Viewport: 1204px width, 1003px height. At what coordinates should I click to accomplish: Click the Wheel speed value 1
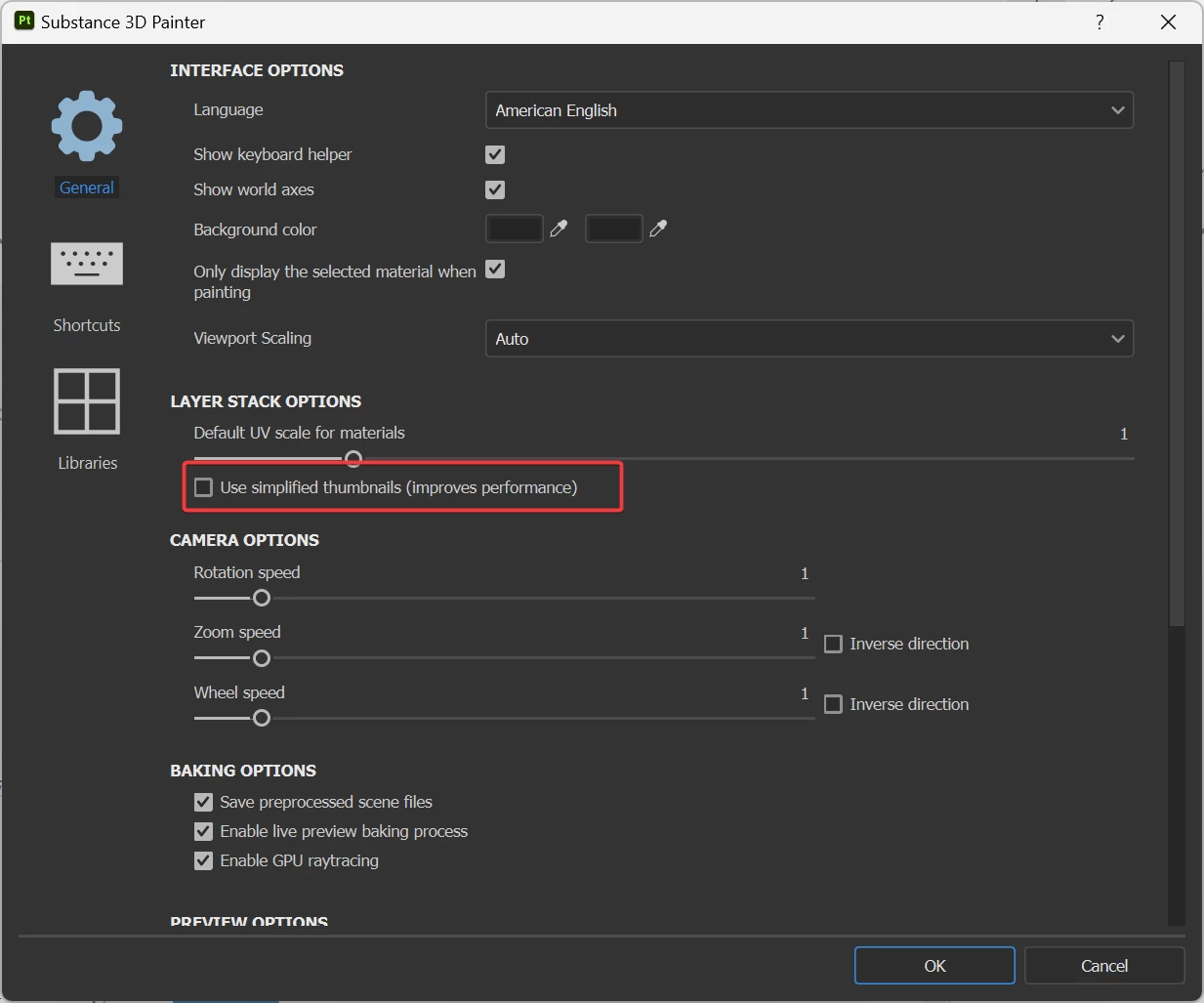pos(805,693)
